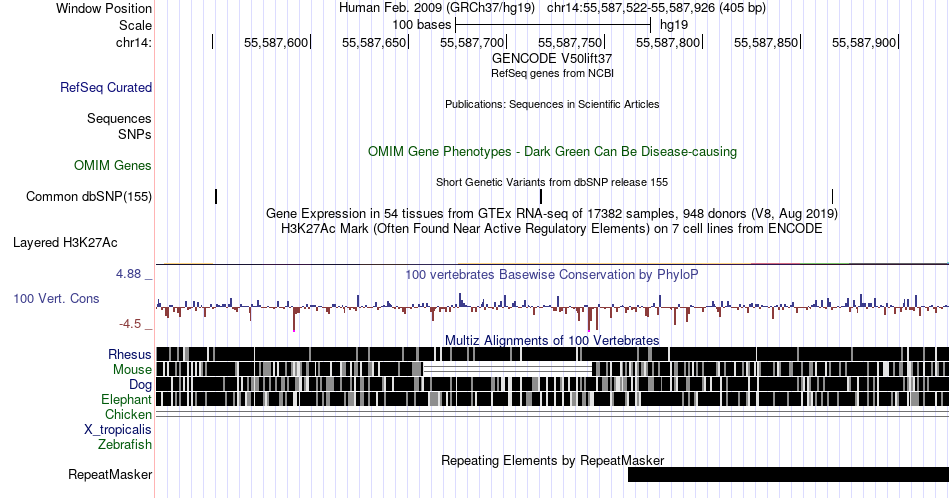Select the Dog alignment row label

tap(141, 385)
